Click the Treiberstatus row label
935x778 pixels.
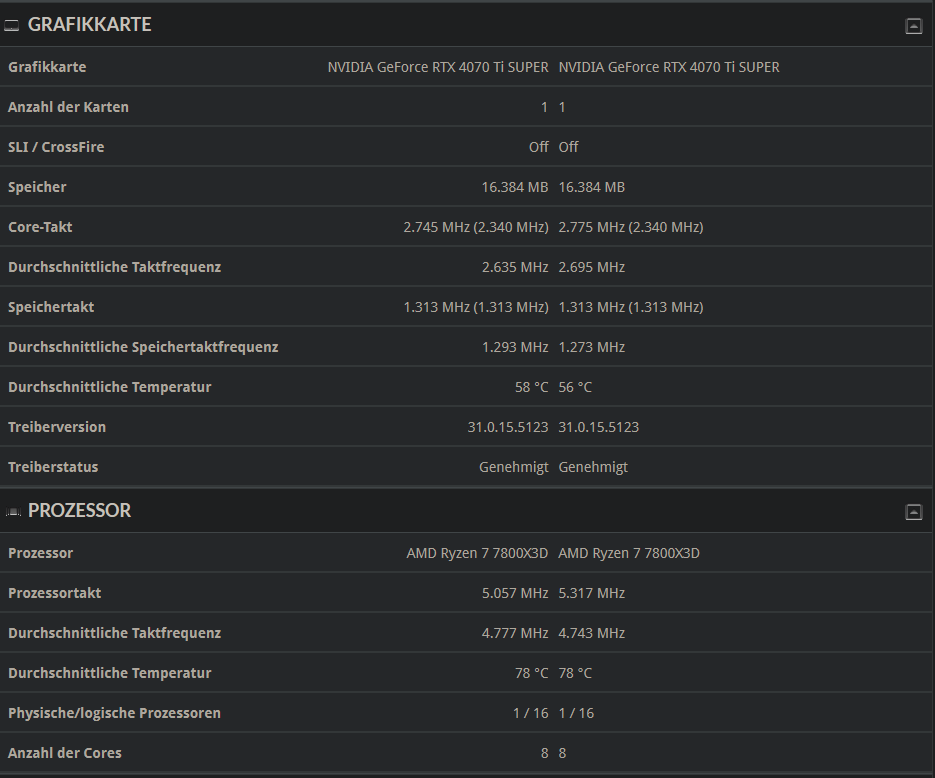tap(53, 467)
